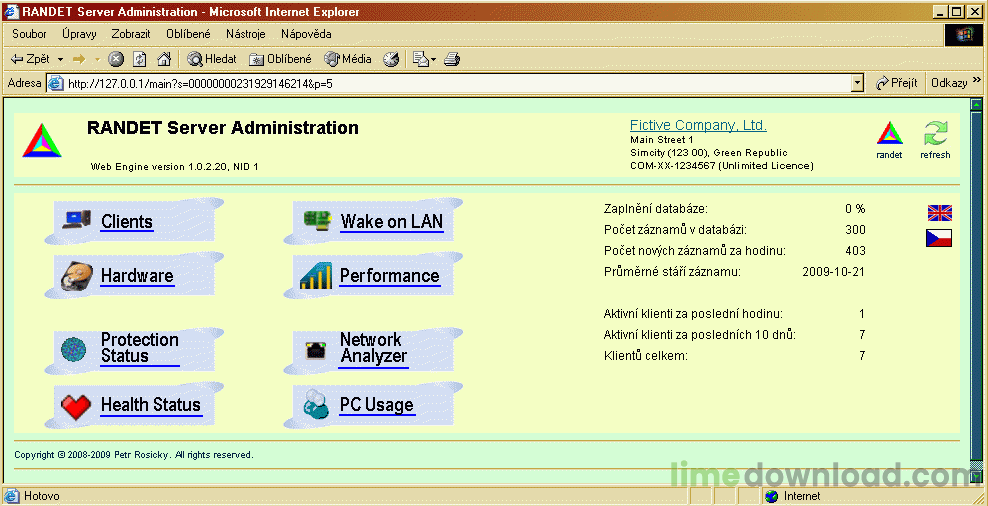This screenshot has width=988, height=506.
Task: Open the Health Status link
Action: click(151, 405)
